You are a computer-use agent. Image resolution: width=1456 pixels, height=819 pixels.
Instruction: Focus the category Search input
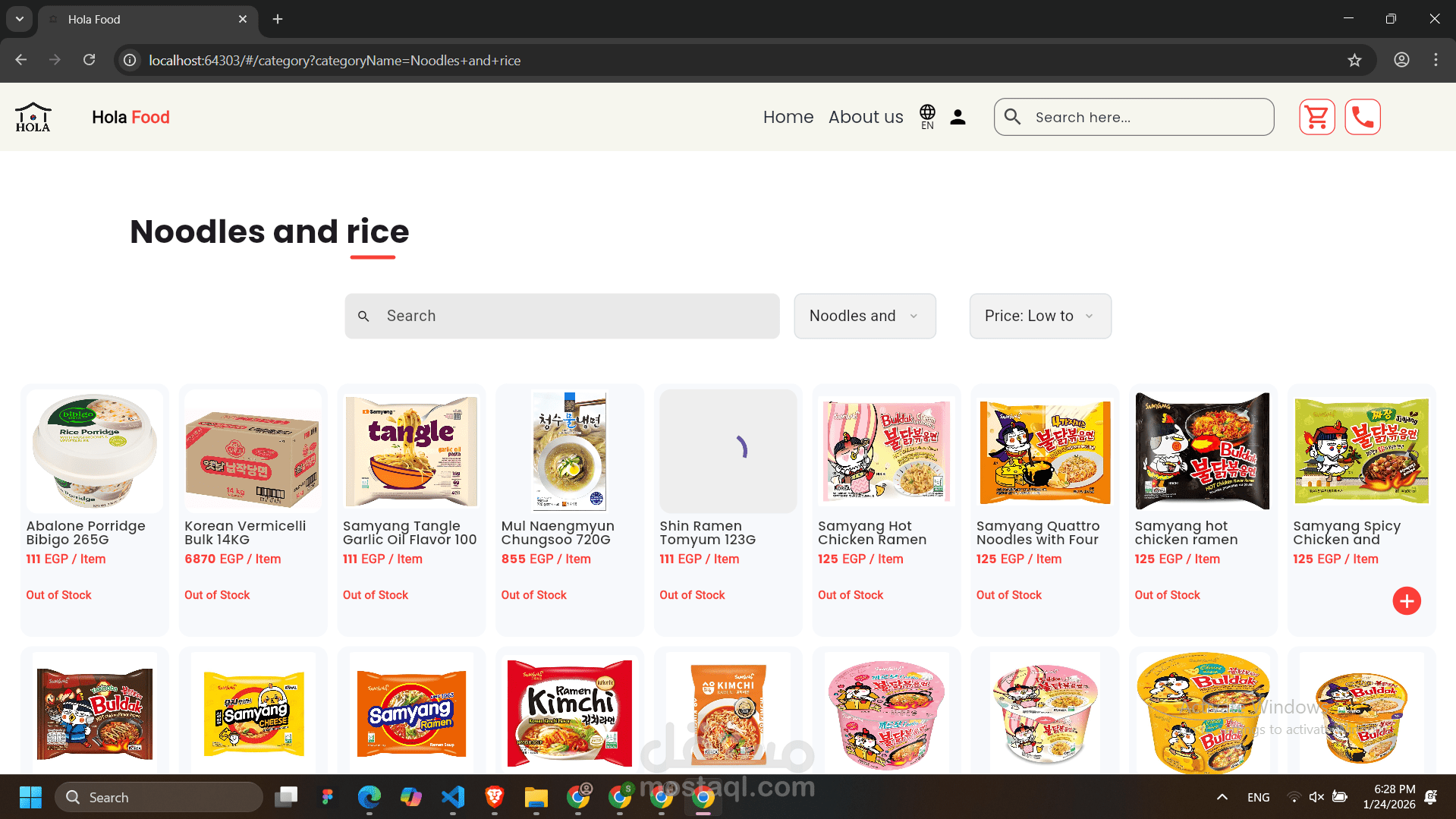click(561, 316)
